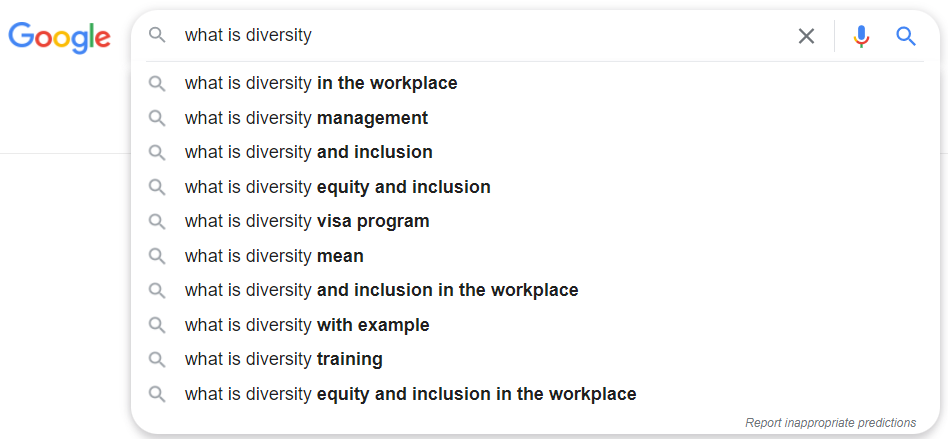Click magnifier icon beside "diversity management" suggestion

tap(156, 118)
